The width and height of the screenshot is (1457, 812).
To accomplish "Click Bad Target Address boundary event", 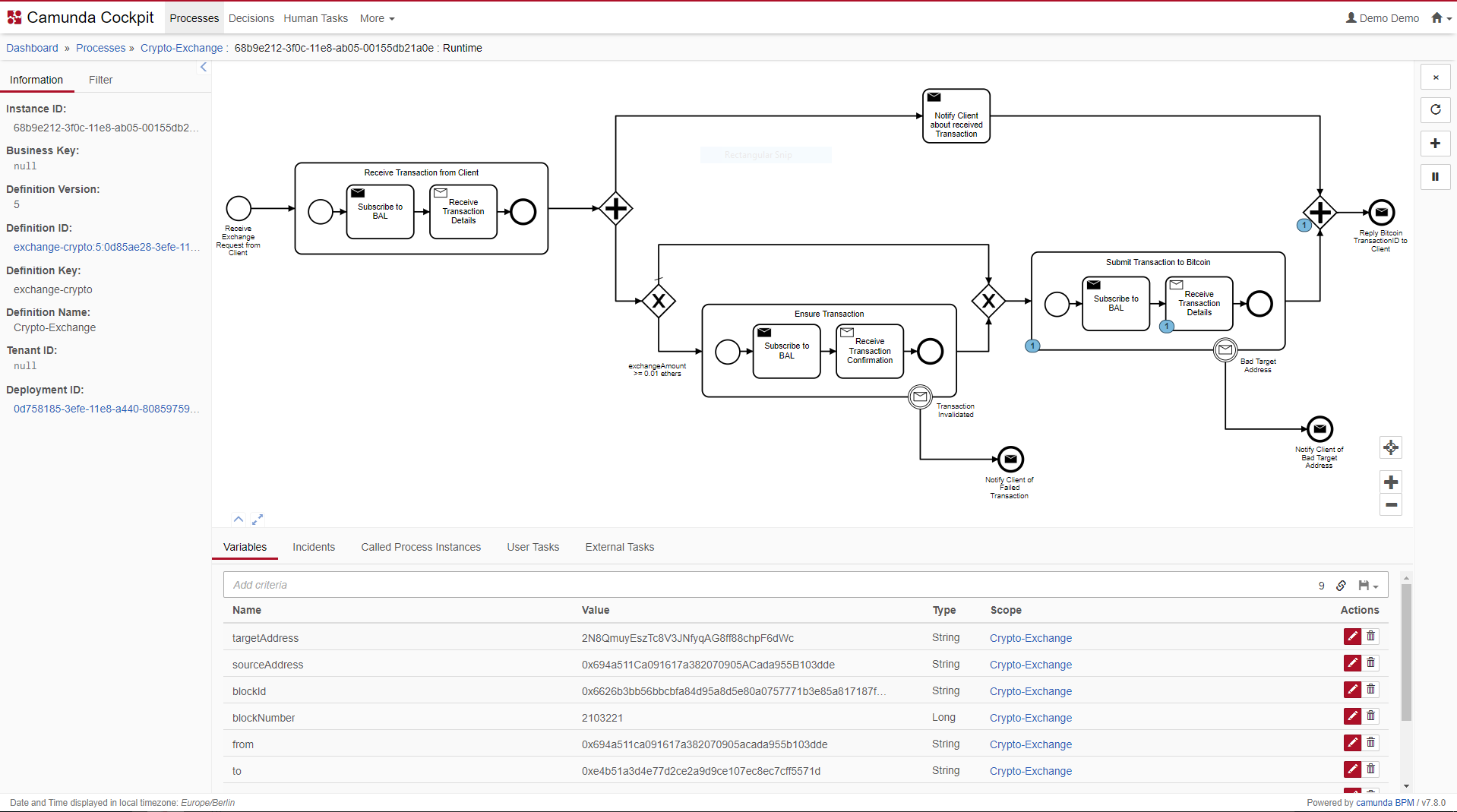I will point(1225,349).
